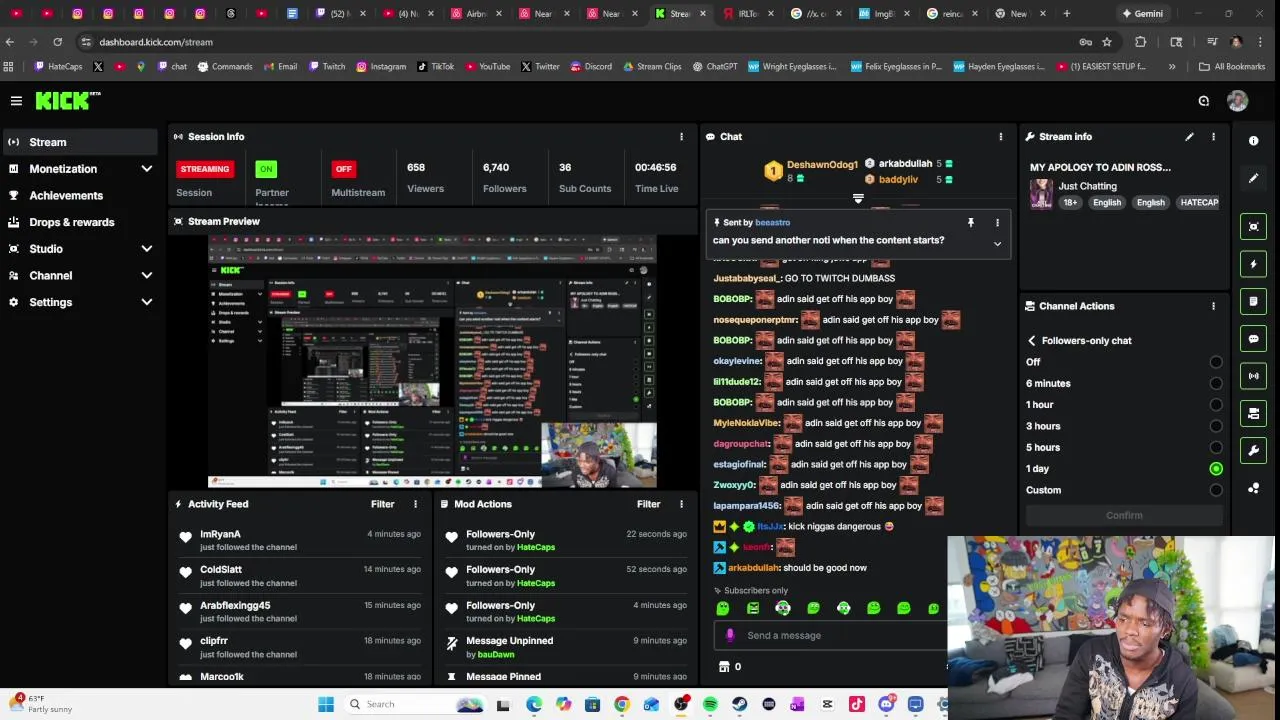This screenshot has height=720, width=1280.
Task: Toggle the Partner ON switch
Action: pos(265,169)
